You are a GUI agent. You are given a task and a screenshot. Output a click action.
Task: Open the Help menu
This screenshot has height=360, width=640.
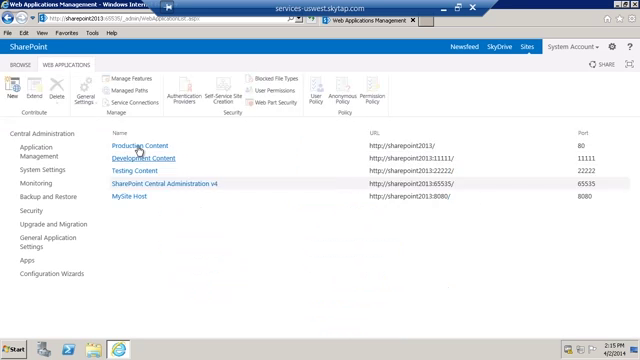111,33
